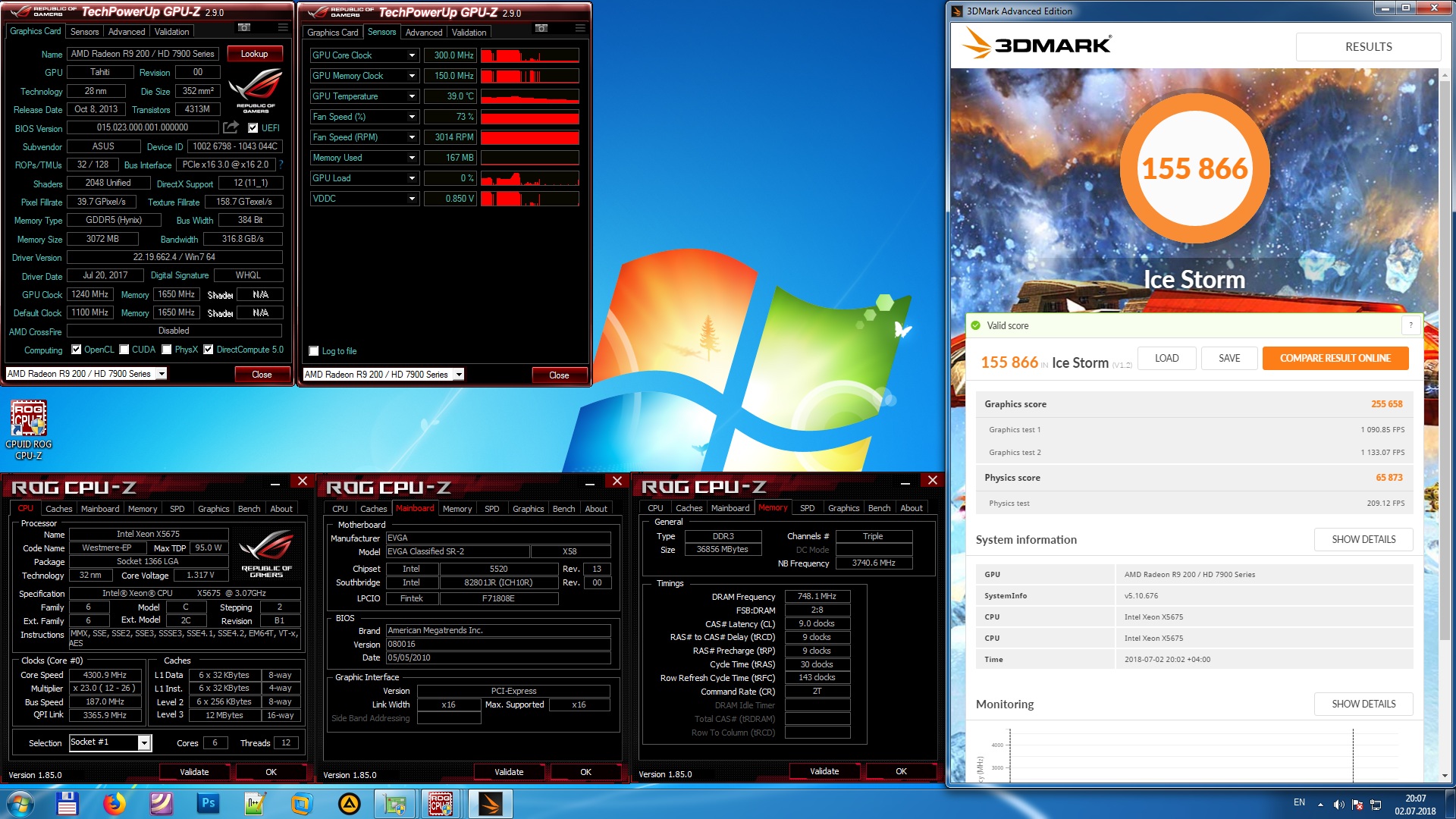Viewport: 1456px width, 819px height.
Task: Expand the Fan Speed (RPM) sensor dropdown
Action: 412,137
